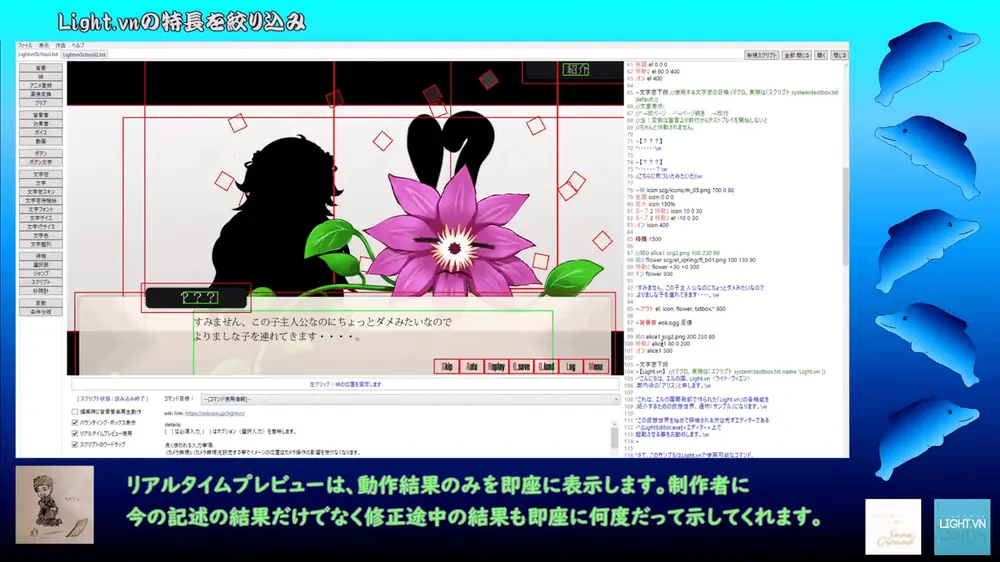
Task: Click the sketch portrait thumbnail
Action: coord(55,505)
